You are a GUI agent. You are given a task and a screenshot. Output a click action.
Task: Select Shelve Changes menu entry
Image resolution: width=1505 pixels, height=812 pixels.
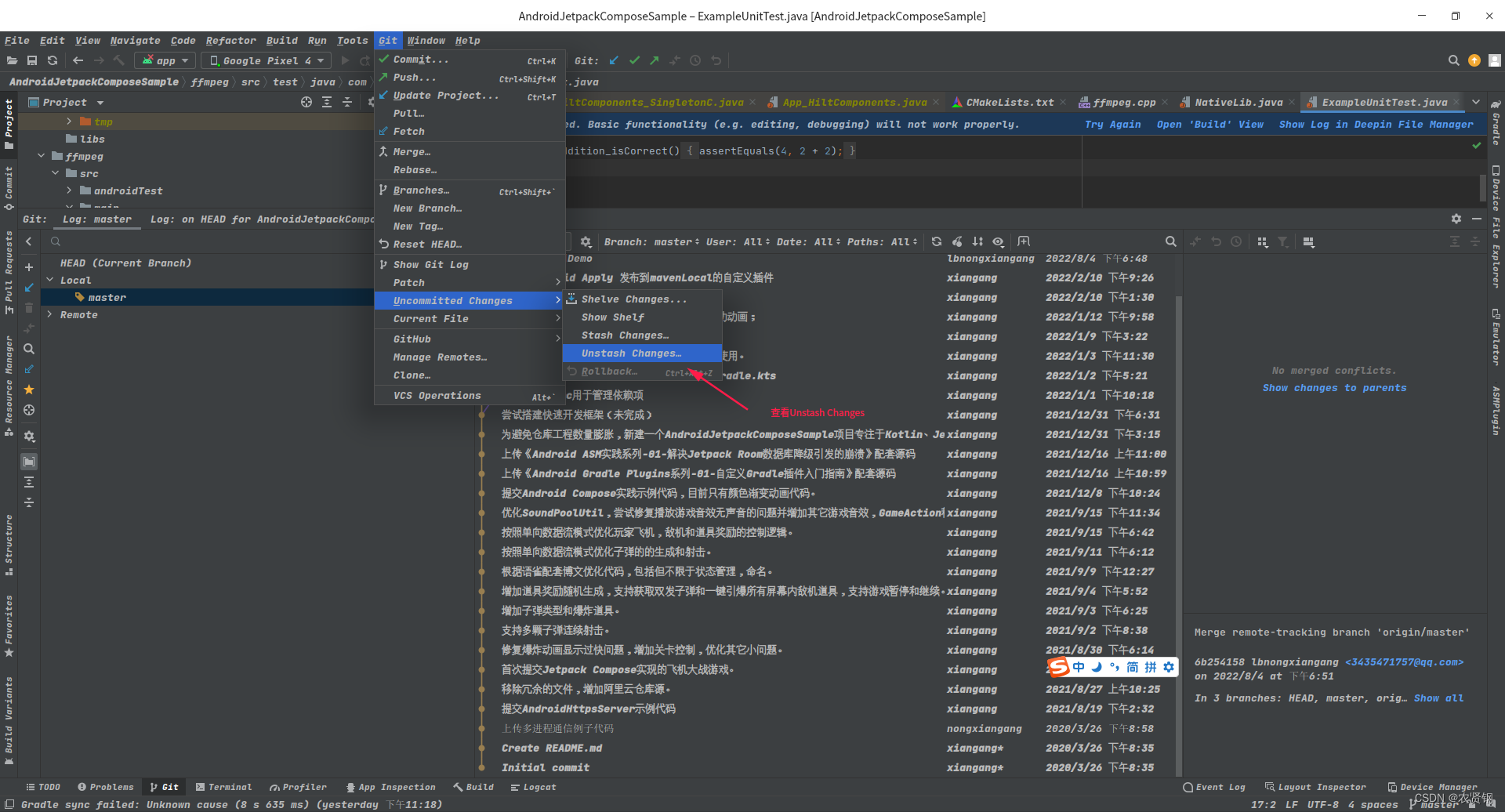pos(642,299)
